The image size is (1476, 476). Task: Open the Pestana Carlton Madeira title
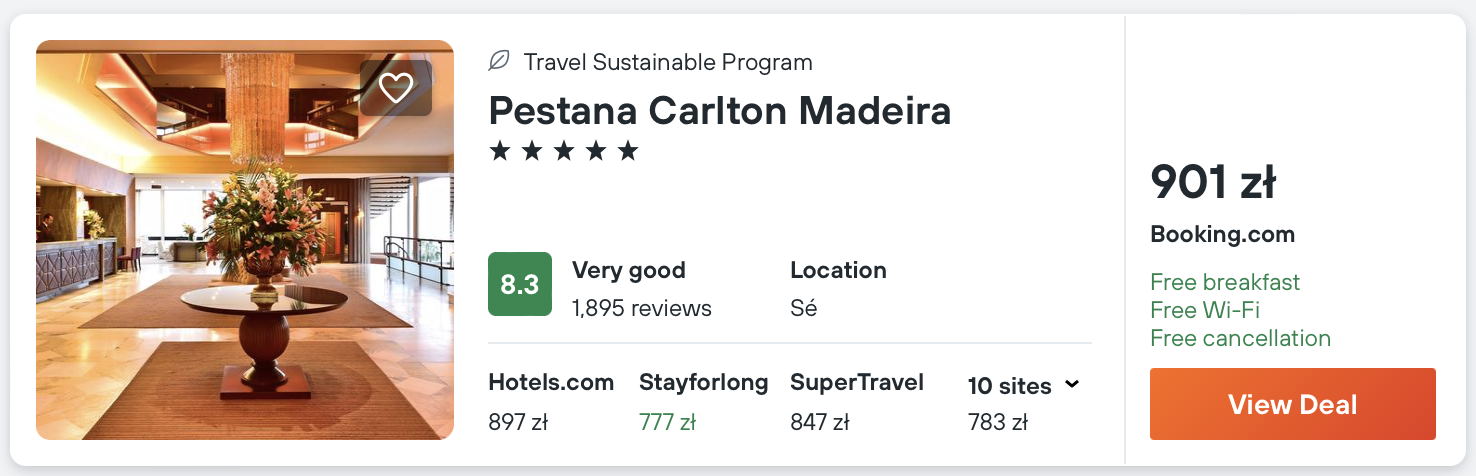719,110
